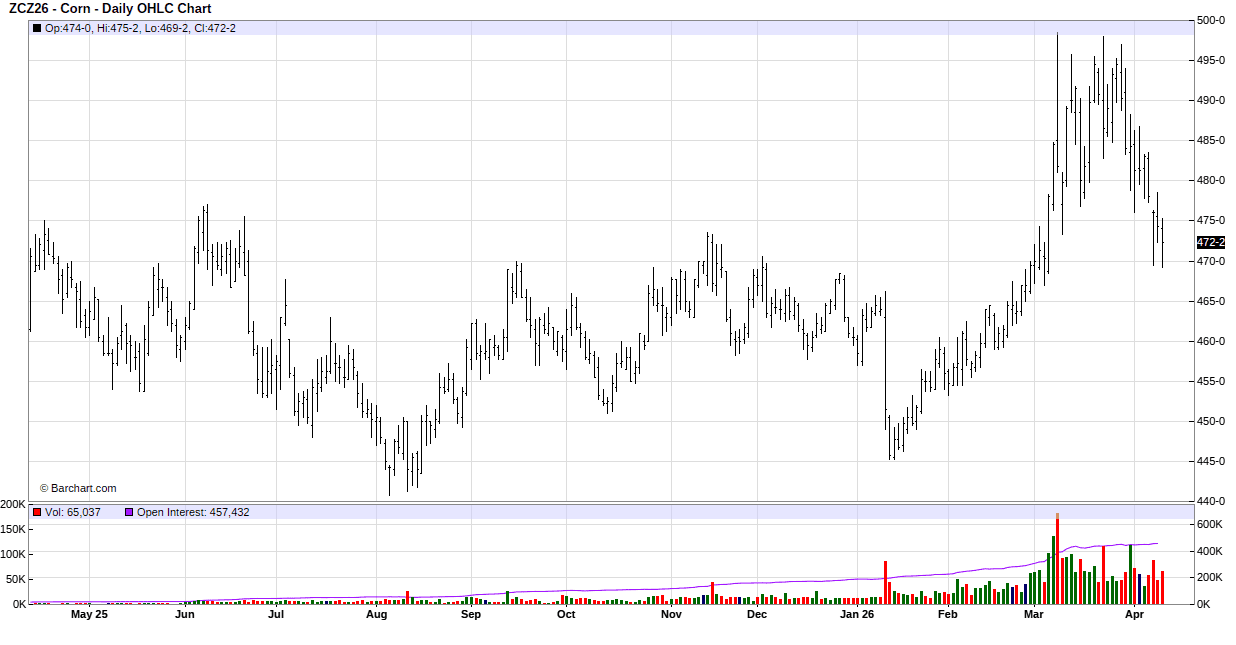Click the 485-0 price axis label
This screenshot has width=1236, height=645.
(1211, 140)
